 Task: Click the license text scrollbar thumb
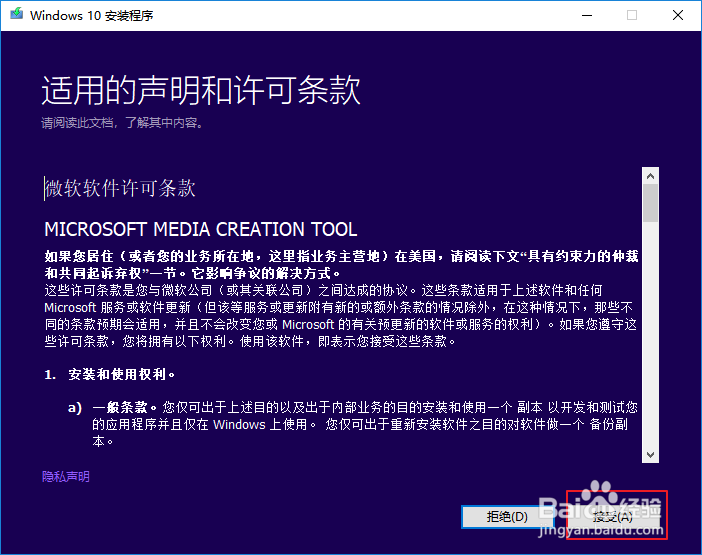pos(651,204)
